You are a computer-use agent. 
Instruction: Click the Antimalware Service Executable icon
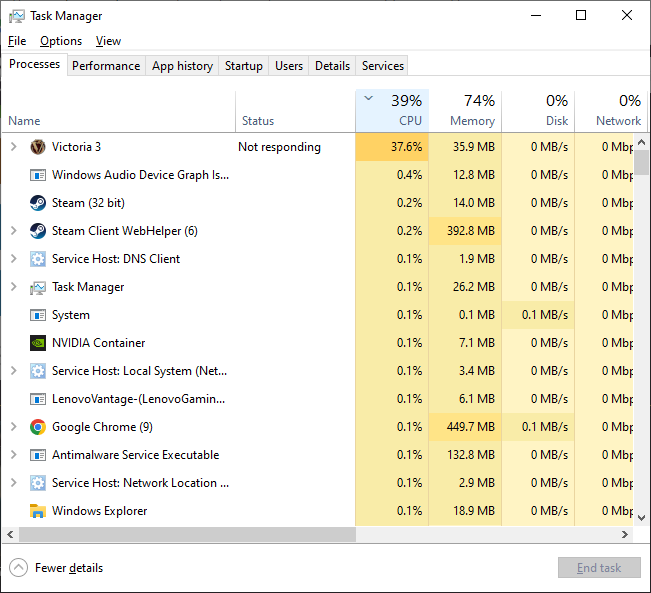38,455
